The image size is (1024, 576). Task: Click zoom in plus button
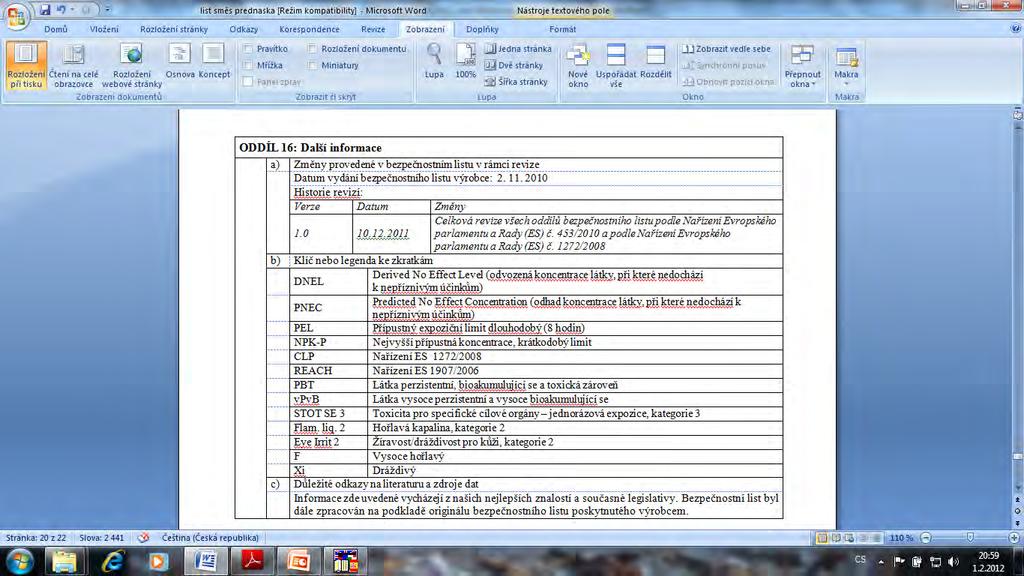click(x=1014, y=537)
